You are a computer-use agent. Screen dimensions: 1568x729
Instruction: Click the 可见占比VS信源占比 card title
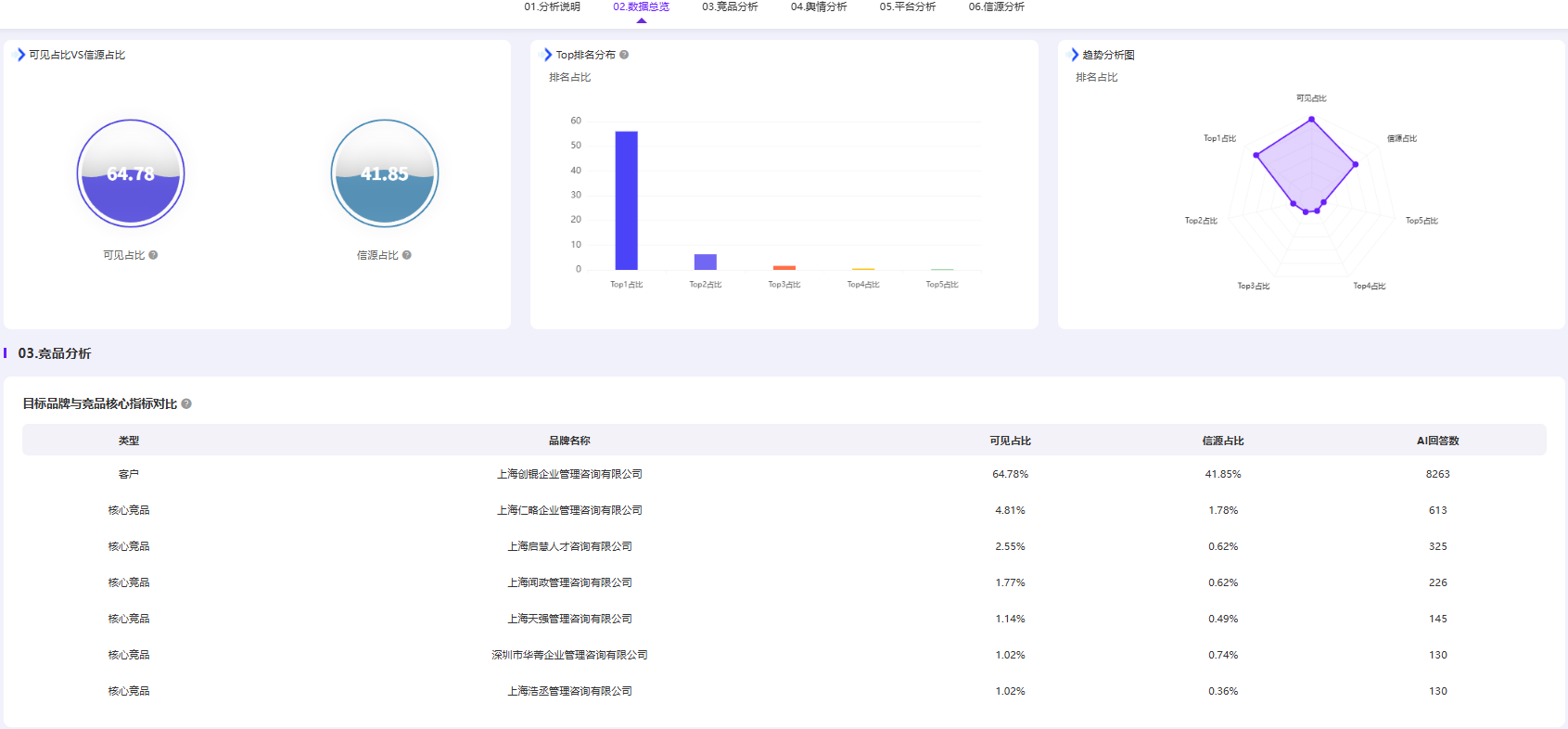(x=77, y=55)
